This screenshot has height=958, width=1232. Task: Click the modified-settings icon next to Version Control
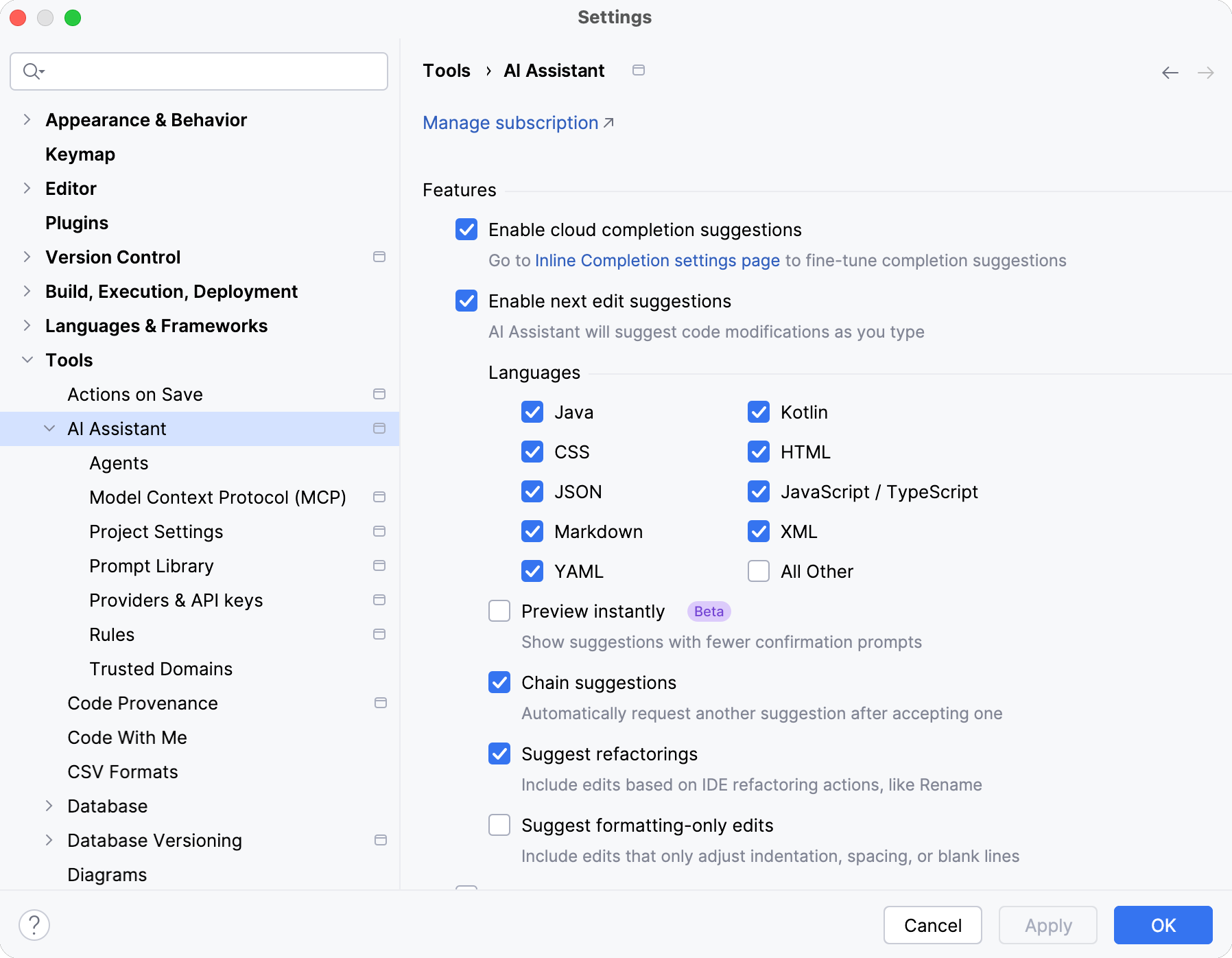(x=379, y=257)
